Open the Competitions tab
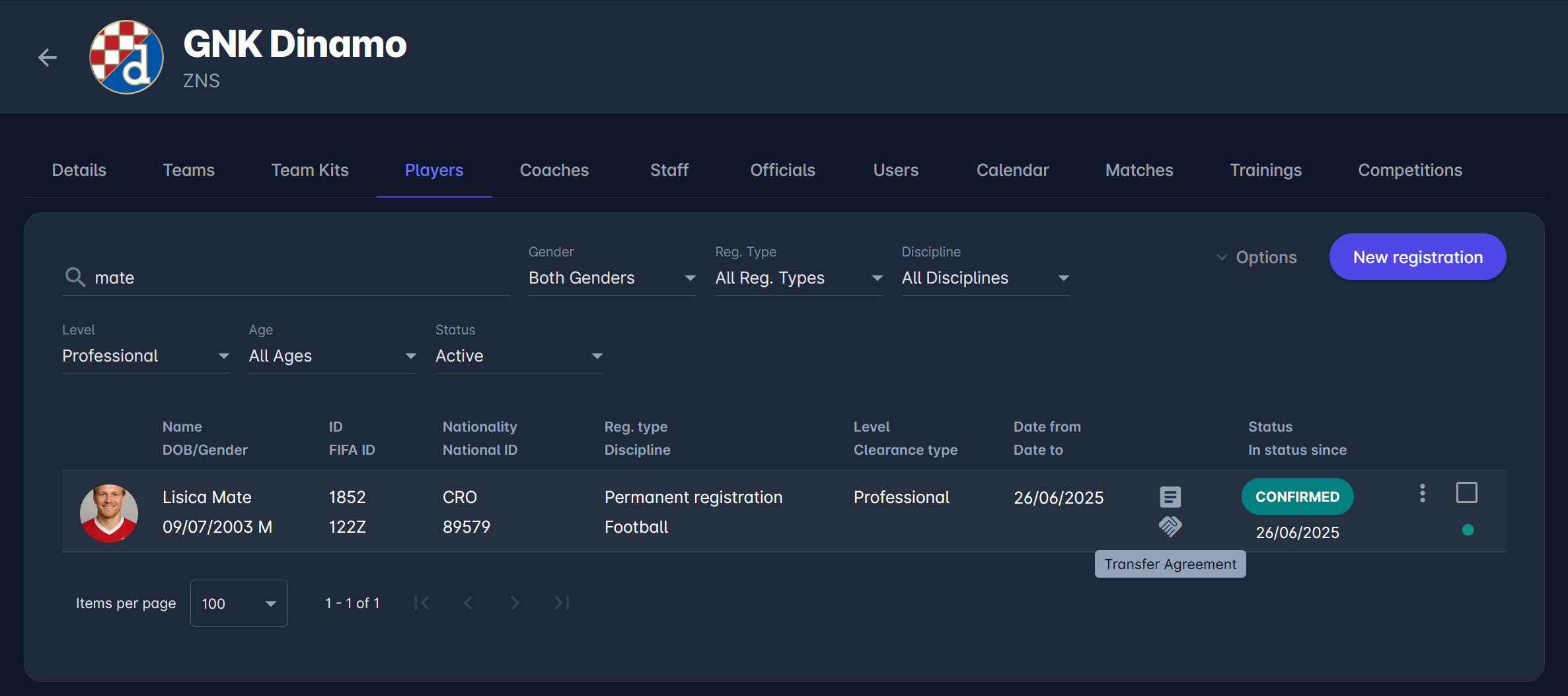This screenshot has width=1568, height=696. (1410, 170)
